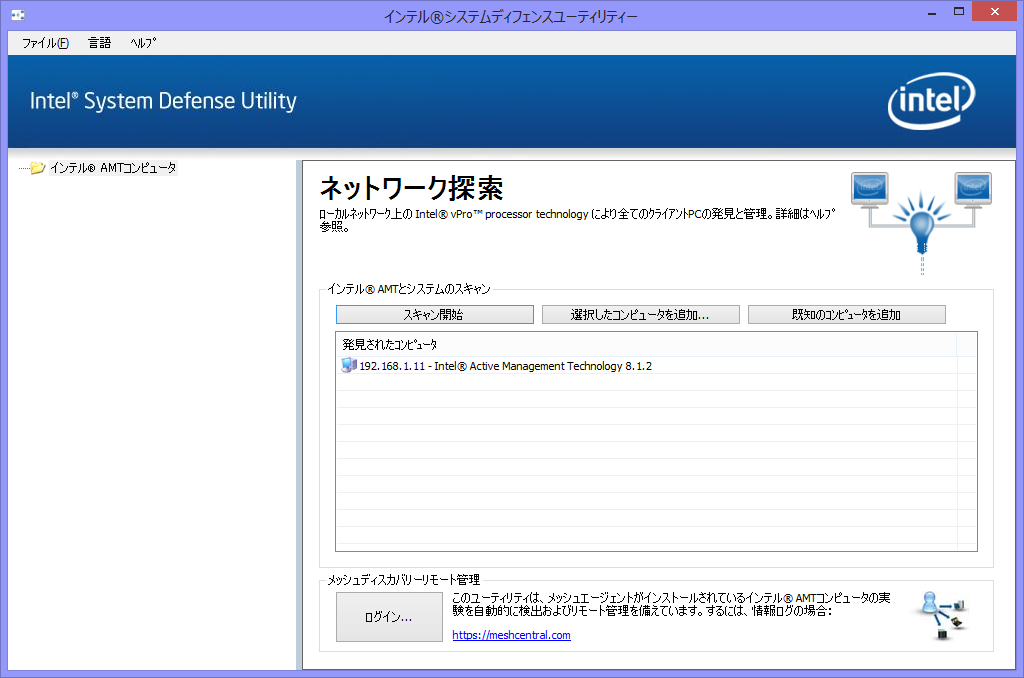Open the ファイル(F) menu
Screen dimensions: 1024x678
click(45, 43)
